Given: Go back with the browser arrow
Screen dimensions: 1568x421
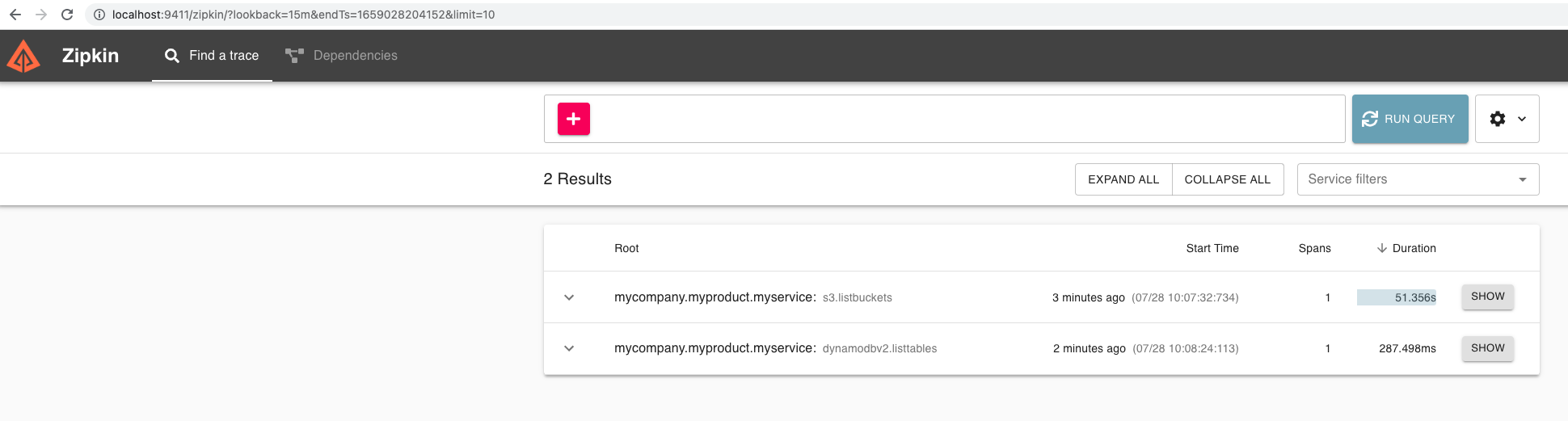Looking at the screenshot, I should [15, 15].
